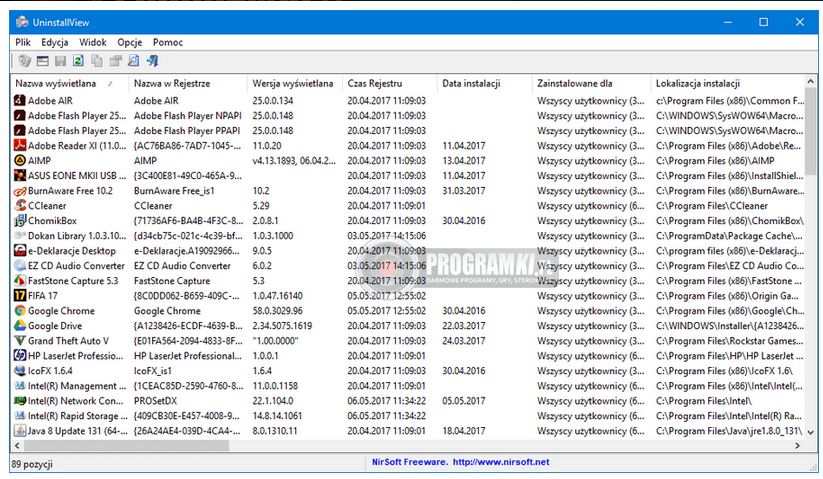Select the Intel(R) Network Con... row
The width and height of the screenshot is (823, 479).
coord(408,401)
